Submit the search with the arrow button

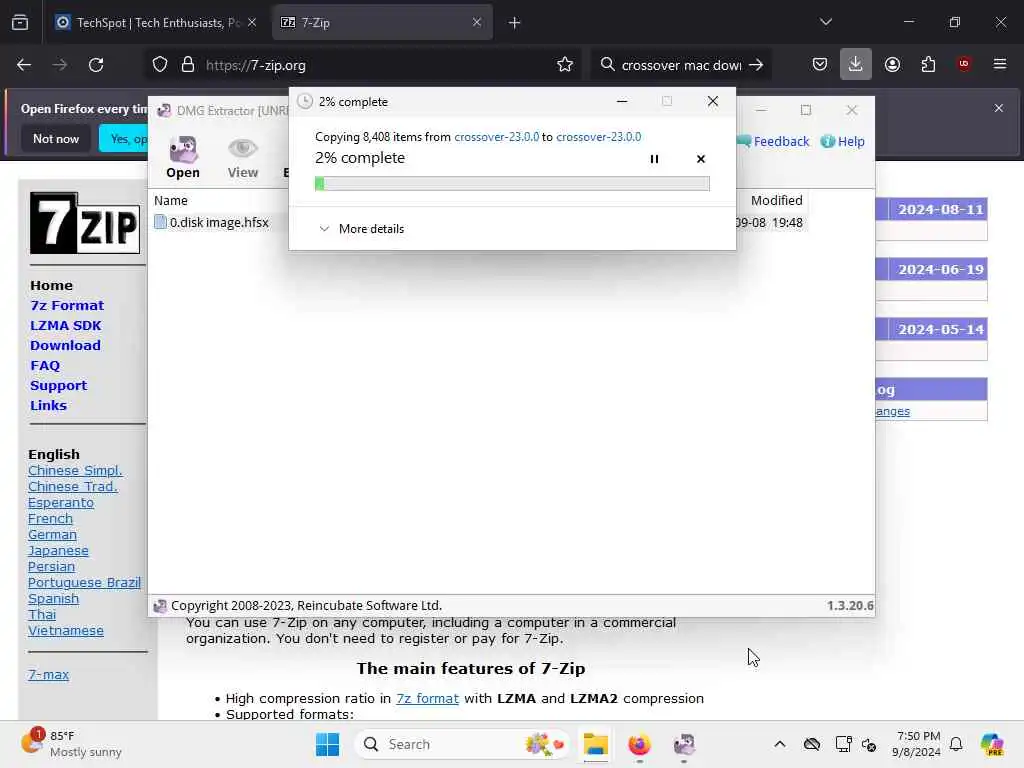756,65
